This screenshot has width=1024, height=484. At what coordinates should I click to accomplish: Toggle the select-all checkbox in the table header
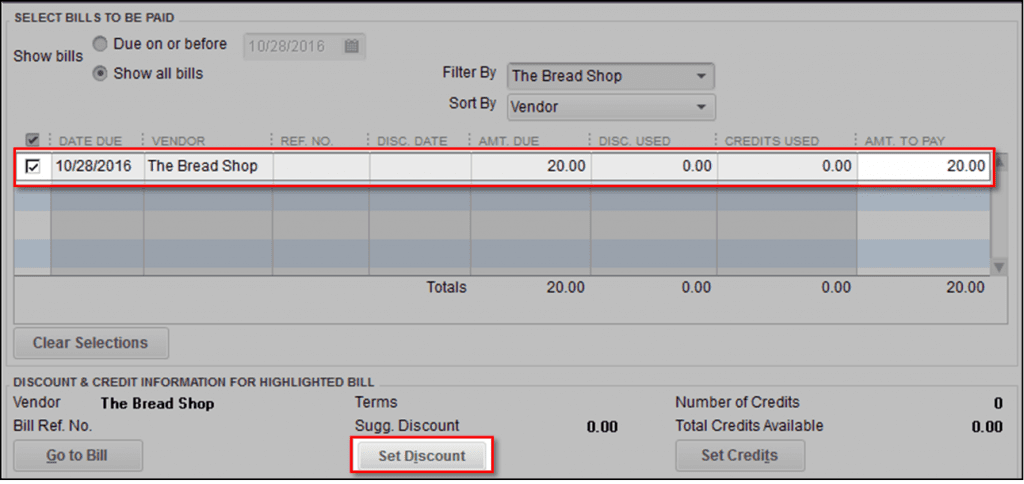(x=32, y=140)
